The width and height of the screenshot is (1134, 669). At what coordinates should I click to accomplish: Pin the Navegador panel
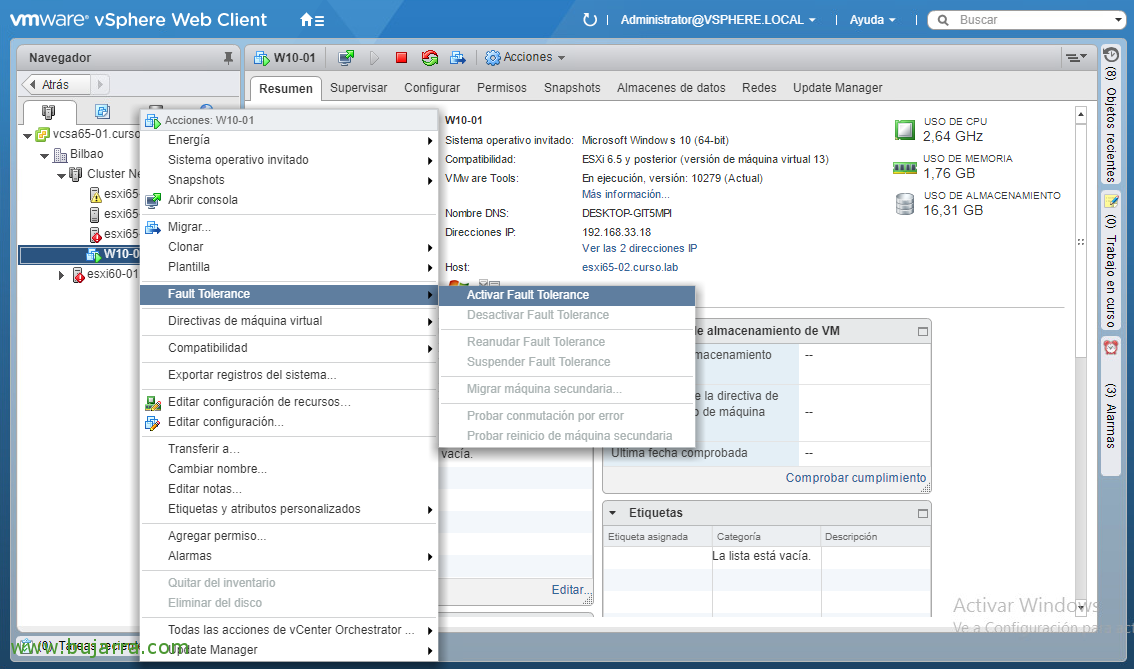[x=229, y=58]
